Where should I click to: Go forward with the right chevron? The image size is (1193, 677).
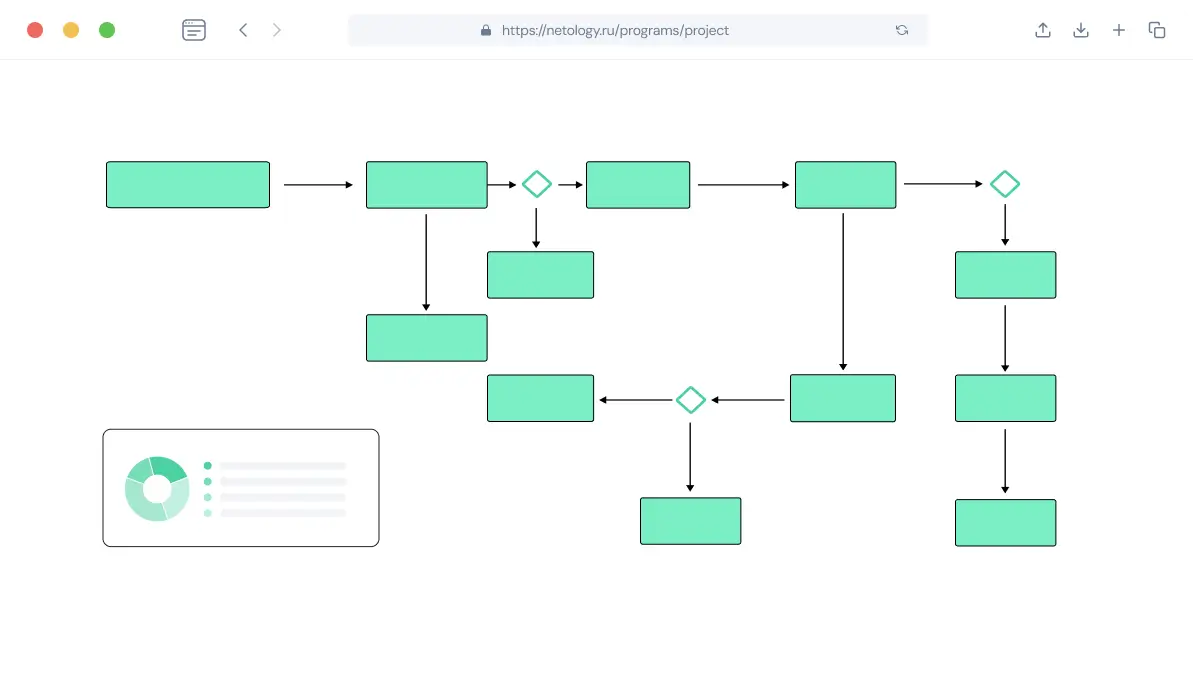click(x=277, y=30)
